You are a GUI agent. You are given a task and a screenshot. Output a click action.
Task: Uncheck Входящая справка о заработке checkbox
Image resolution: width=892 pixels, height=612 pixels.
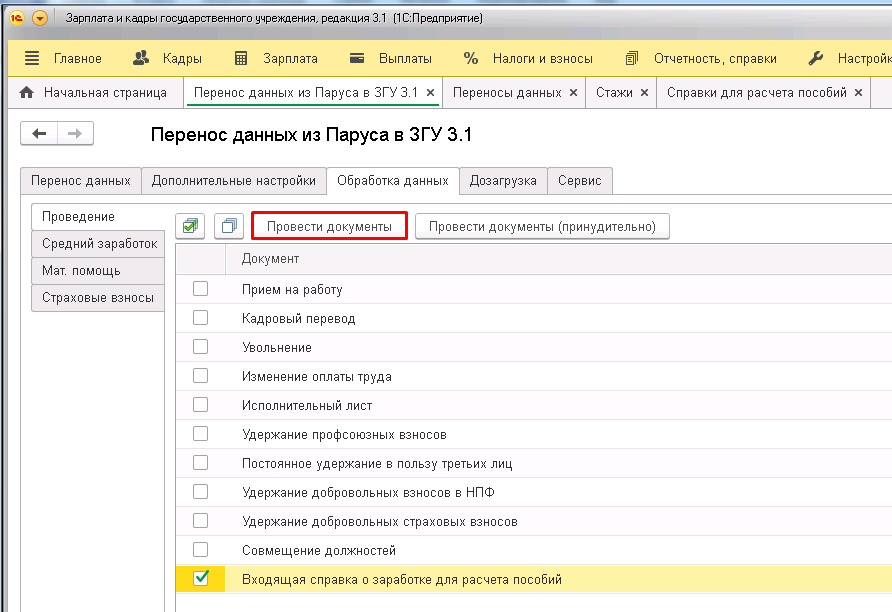coord(201,578)
